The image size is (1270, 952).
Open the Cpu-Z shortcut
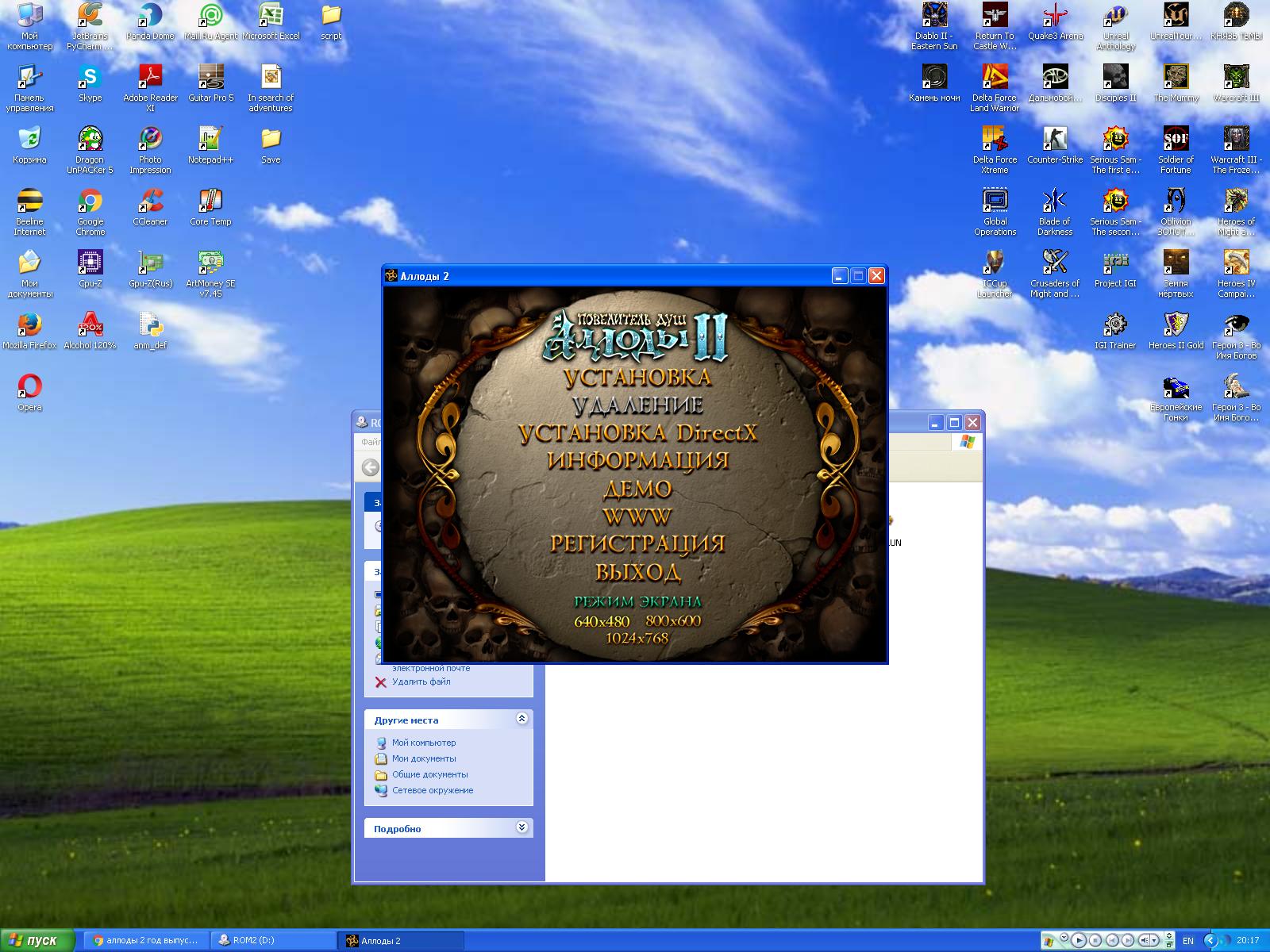coord(90,270)
